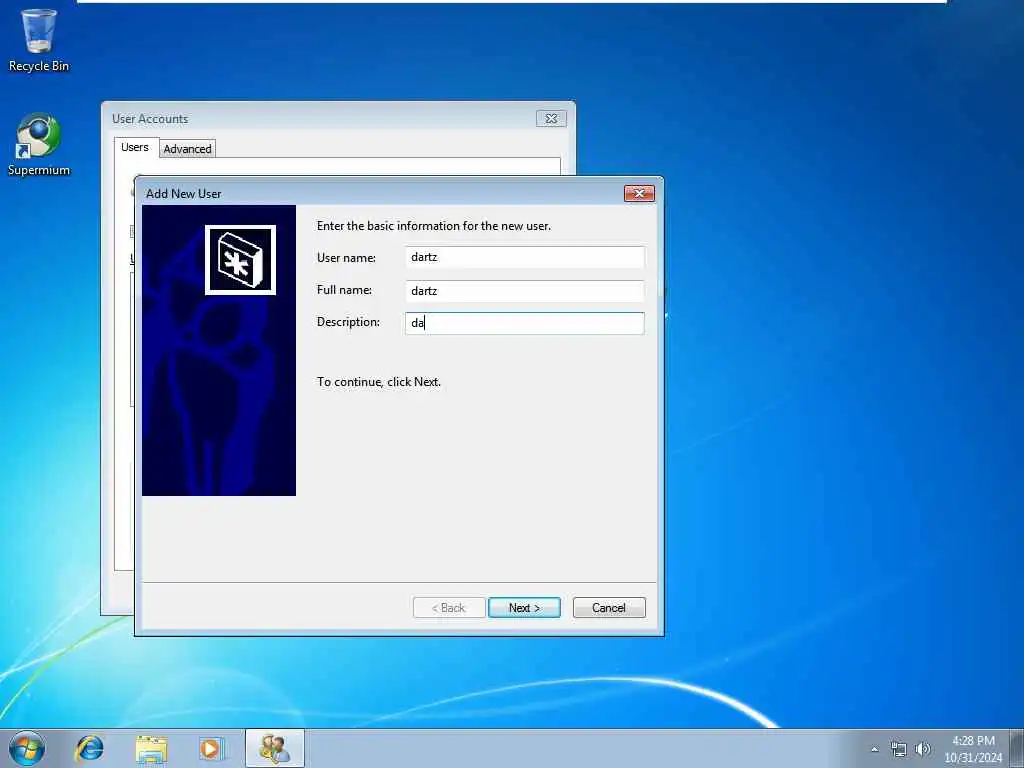This screenshot has width=1024, height=768.
Task: Click the User Accounts window title
Action: pos(150,119)
